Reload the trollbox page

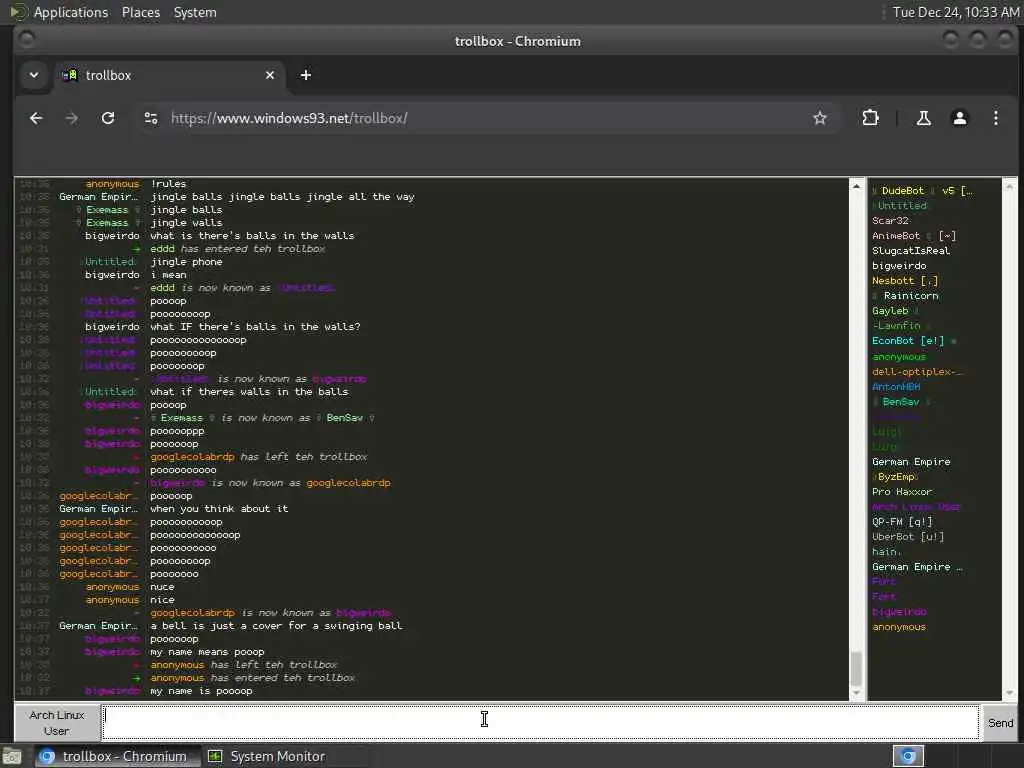[x=108, y=118]
